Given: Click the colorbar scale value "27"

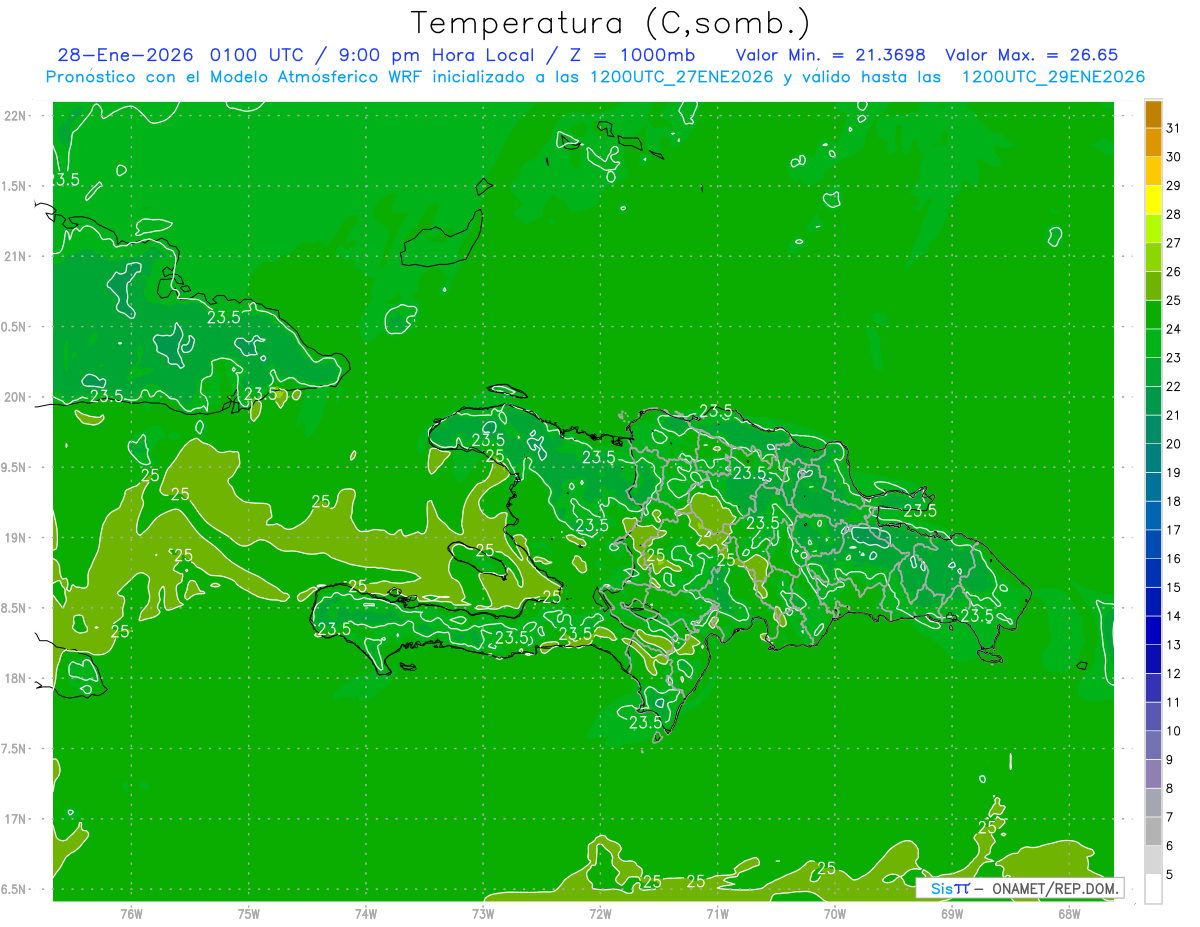Looking at the screenshot, I should (x=1174, y=243).
